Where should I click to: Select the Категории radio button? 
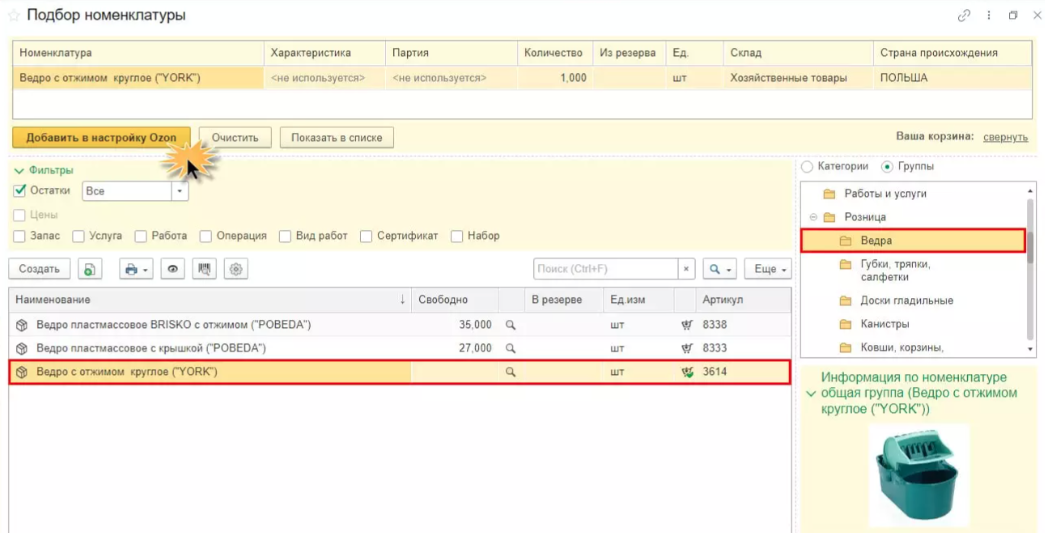point(807,167)
